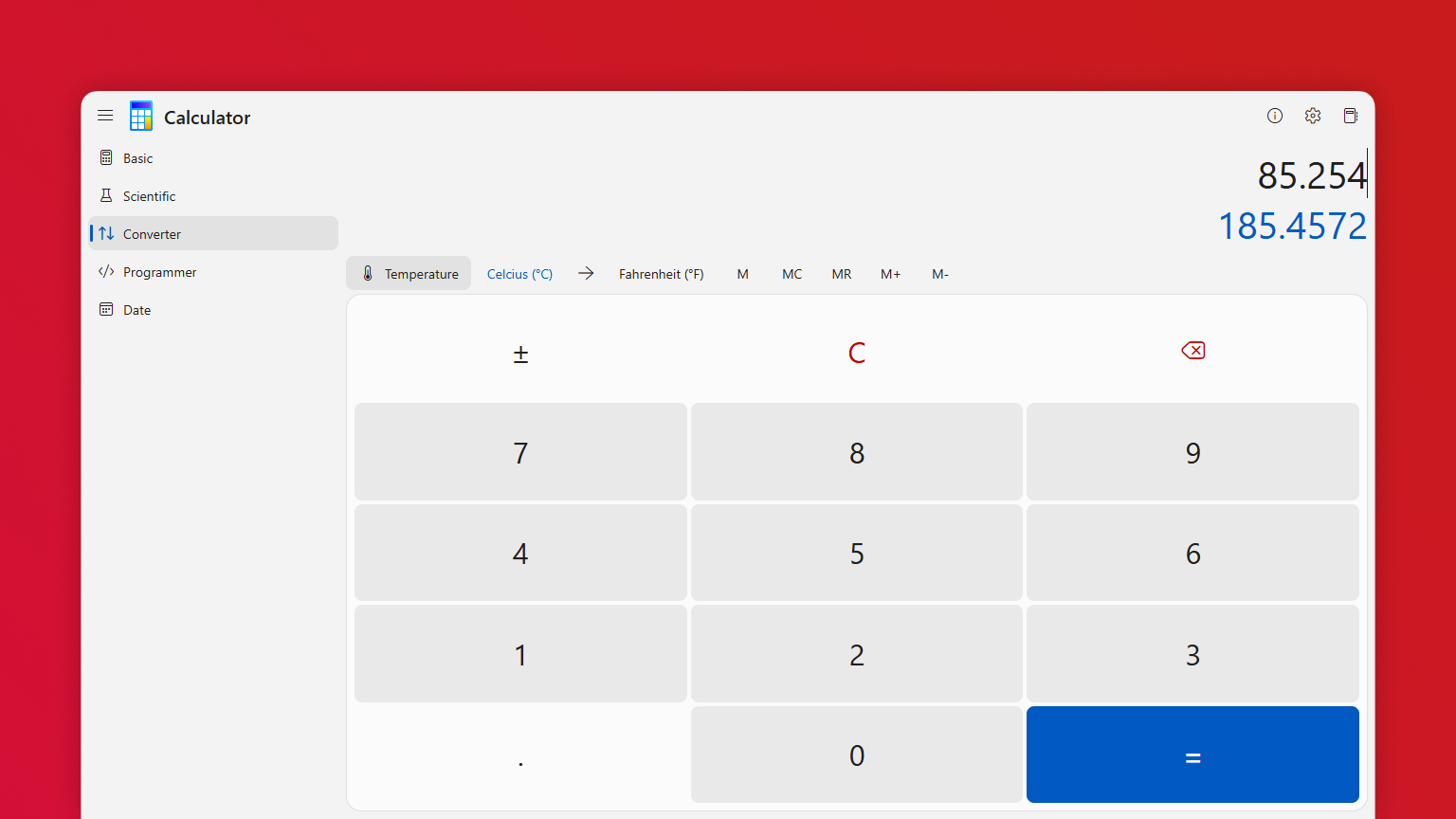Click the input value 85.254
The height and width of the screenshot is (819, 1456).
point(1312,175)
